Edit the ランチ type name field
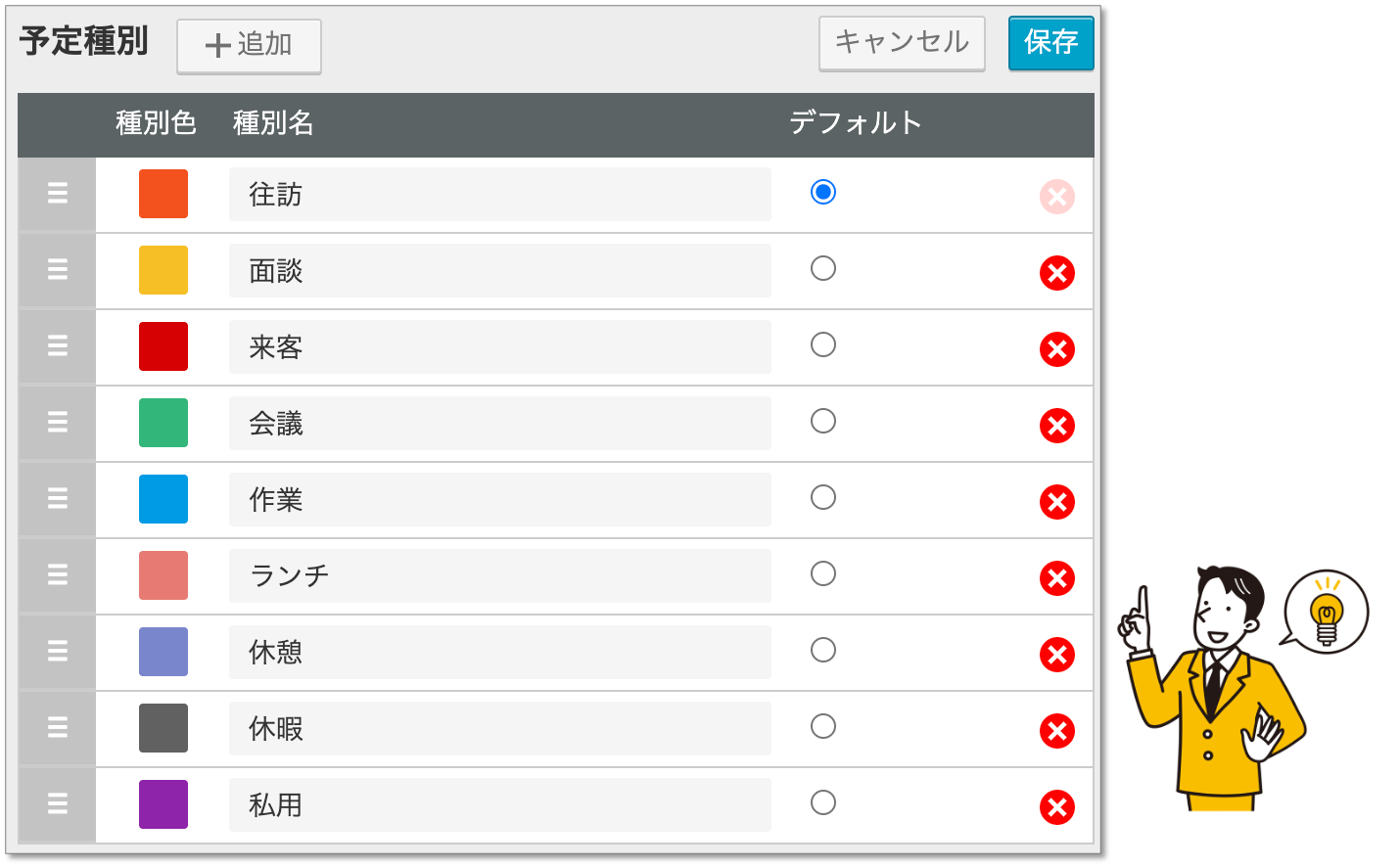1400x867 pixels. tap(499, 576)
